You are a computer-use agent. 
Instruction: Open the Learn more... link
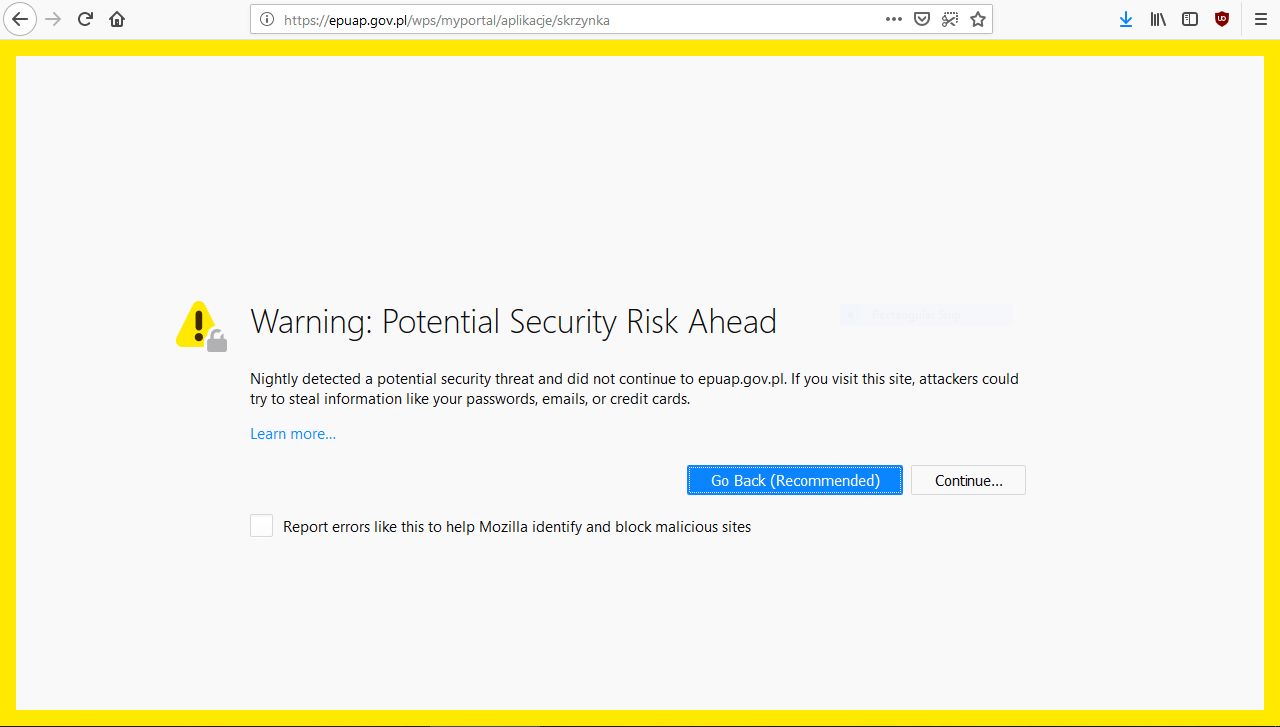click(x=293, y=434)
